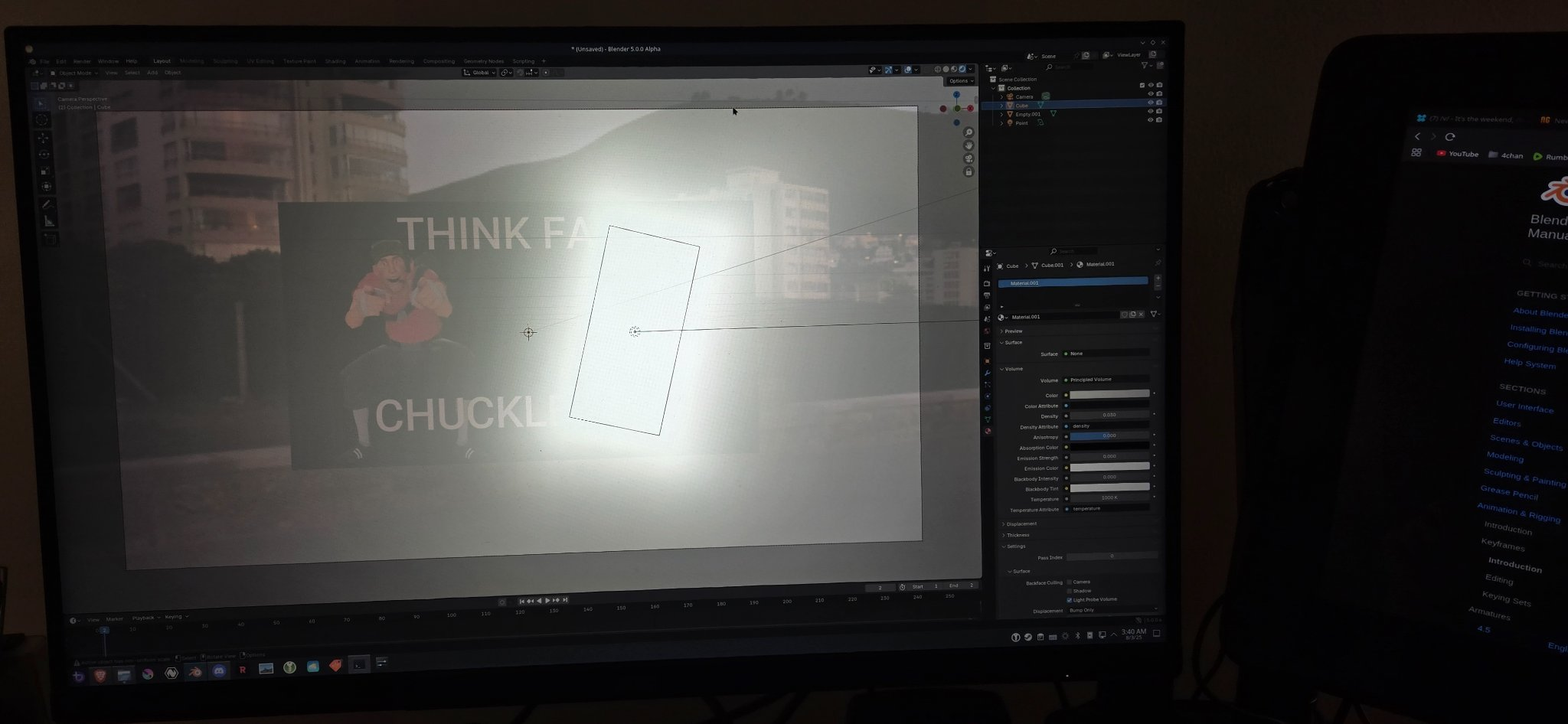Image resolution: width=1568 pixels, height=724 pixels.
Task: Toggle render camera icon for Cube row
Action: pyautogui.click(x=1159, y=103)
